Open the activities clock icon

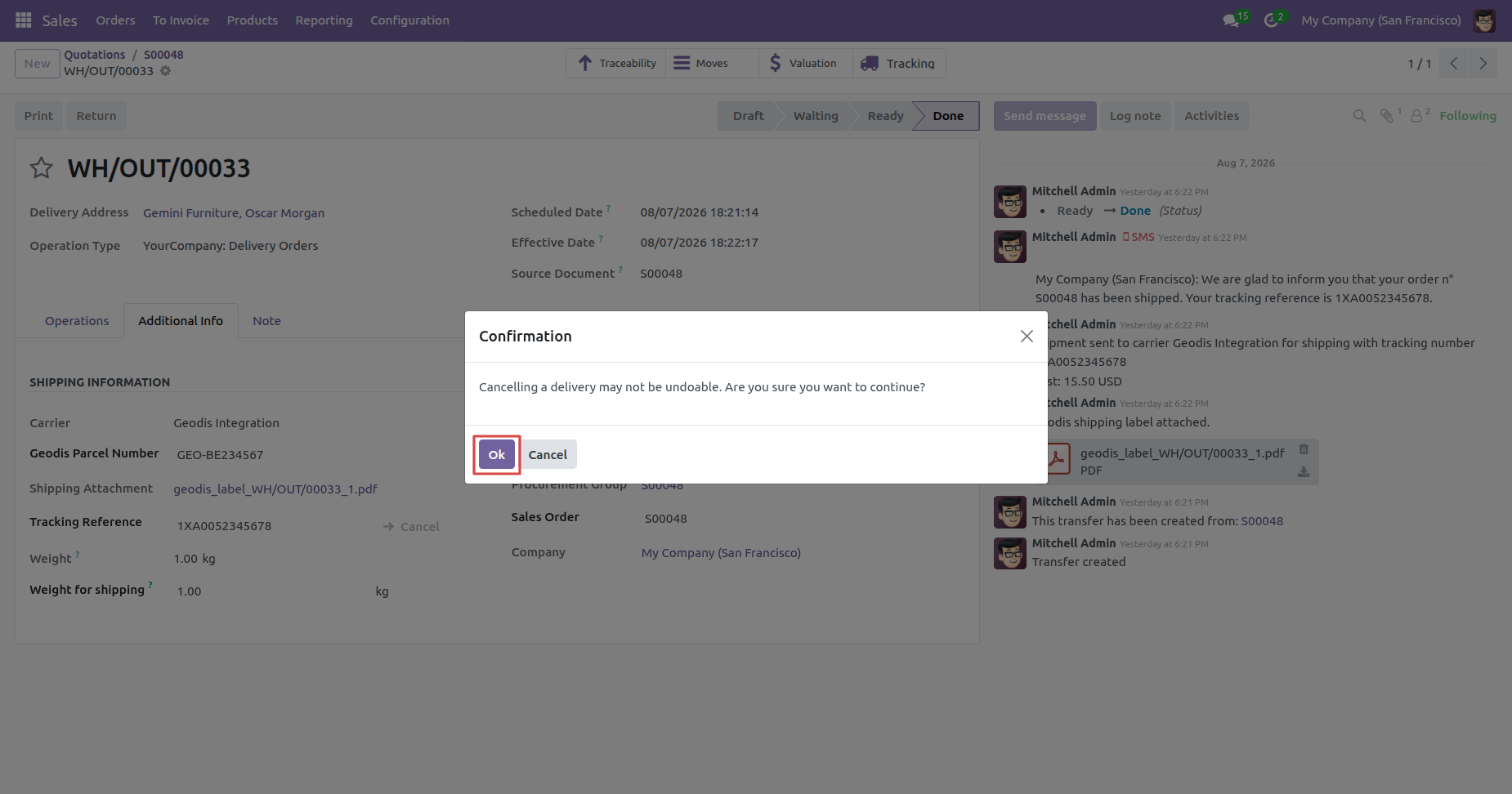click(x=1271, y=20)
